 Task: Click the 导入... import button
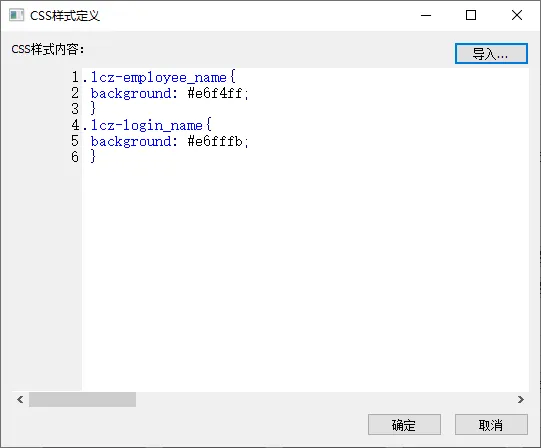(x=491, y=53)
